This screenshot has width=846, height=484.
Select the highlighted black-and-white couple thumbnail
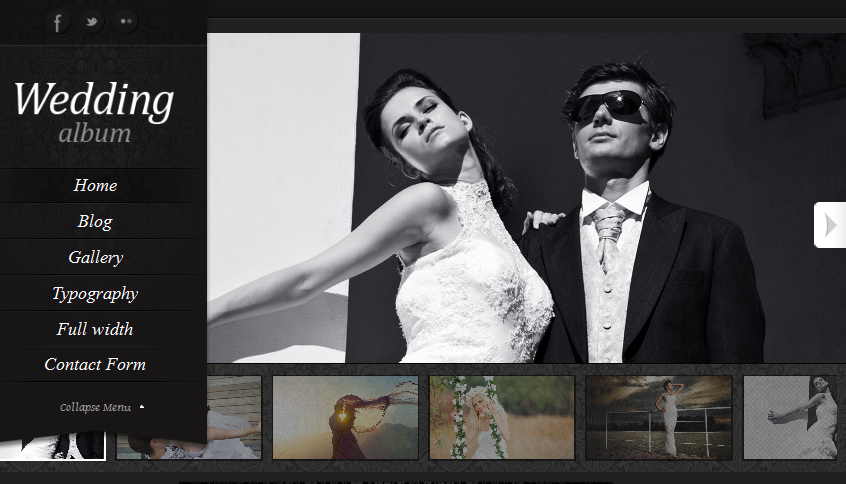[x=53, y=447]
